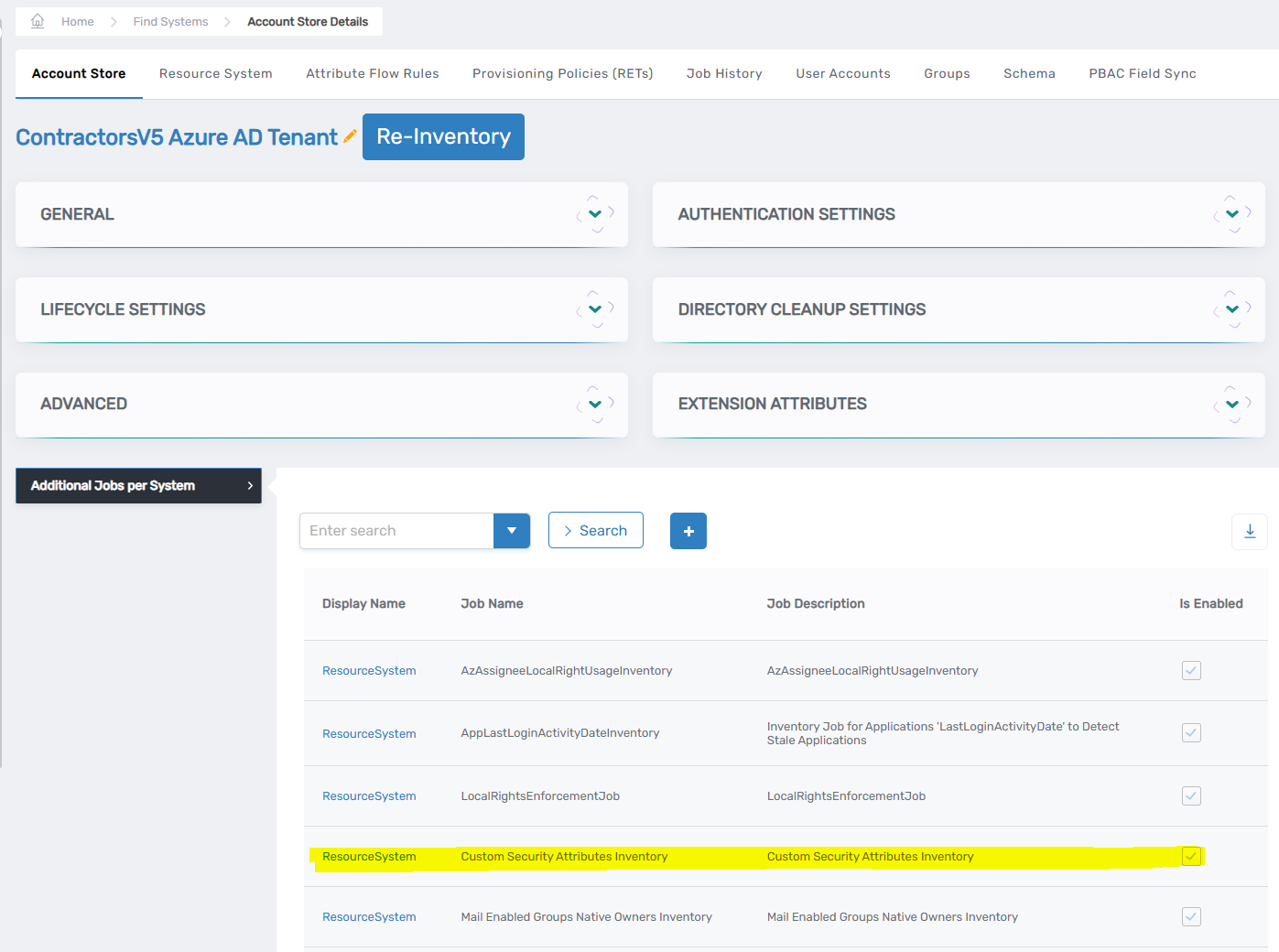Open the PBAC Field Sync tab
The image size is (1279, 952).
(x=1142, y=73)
